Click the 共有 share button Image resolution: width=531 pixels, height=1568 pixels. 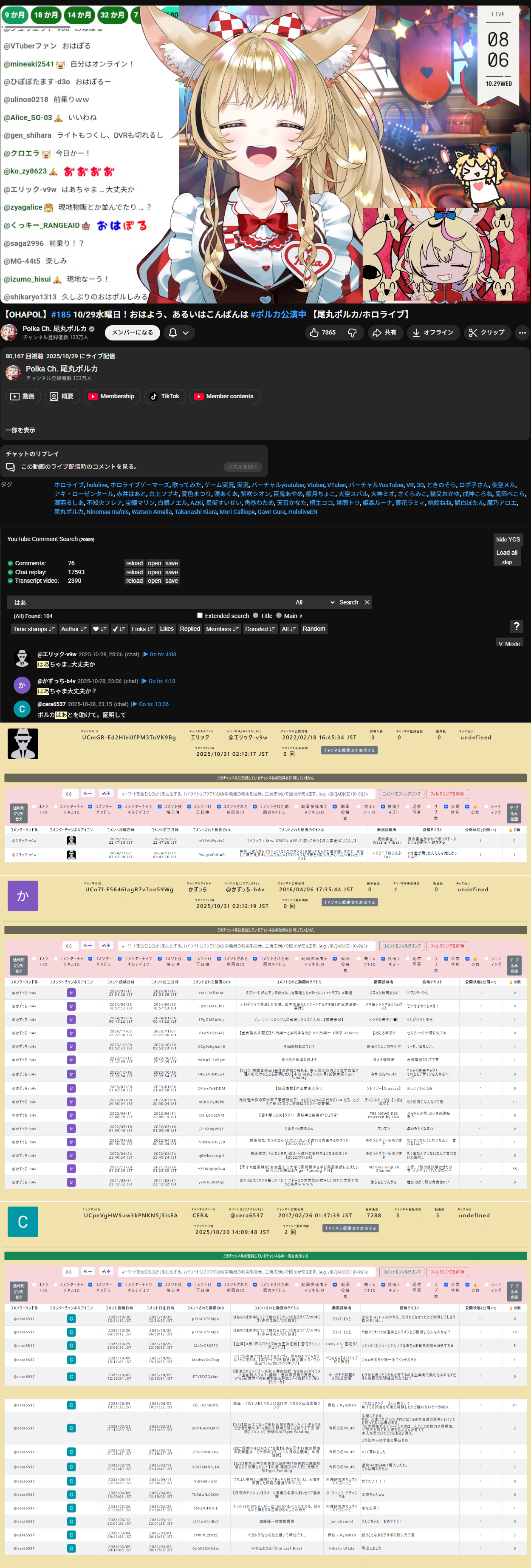[384, 332]
